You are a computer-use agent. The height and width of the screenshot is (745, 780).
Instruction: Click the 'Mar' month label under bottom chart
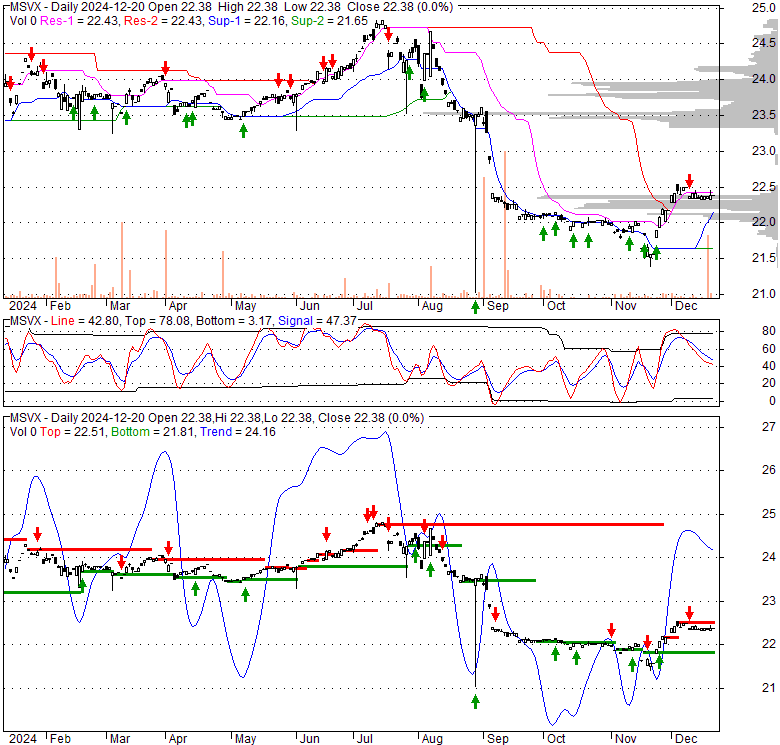(x=119, y=739)
